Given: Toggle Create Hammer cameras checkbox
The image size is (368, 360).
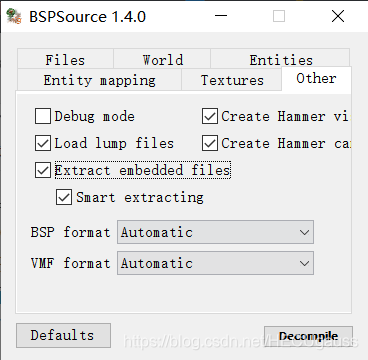Looking at the screenshot, I should tap(210, 143).
